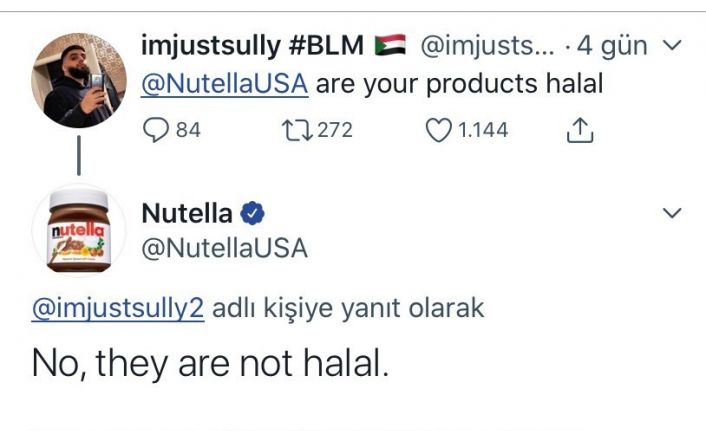Expand the options chevron on imjustsully's tweet

pos(672,45)
